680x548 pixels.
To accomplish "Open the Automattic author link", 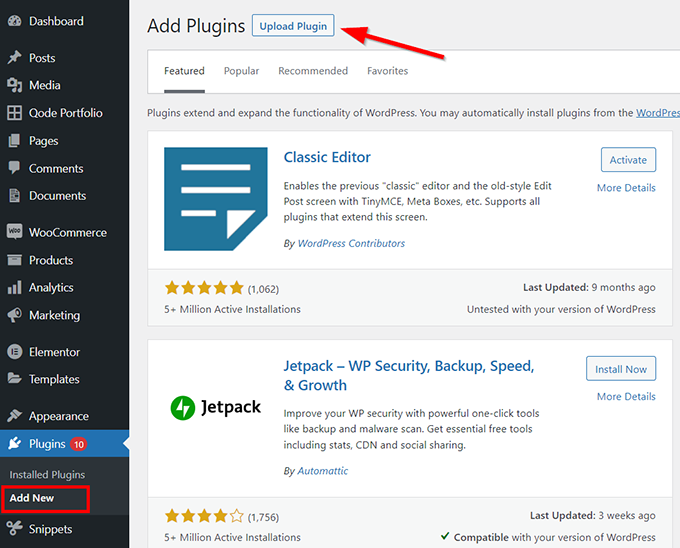I will [x=323, y=471].
